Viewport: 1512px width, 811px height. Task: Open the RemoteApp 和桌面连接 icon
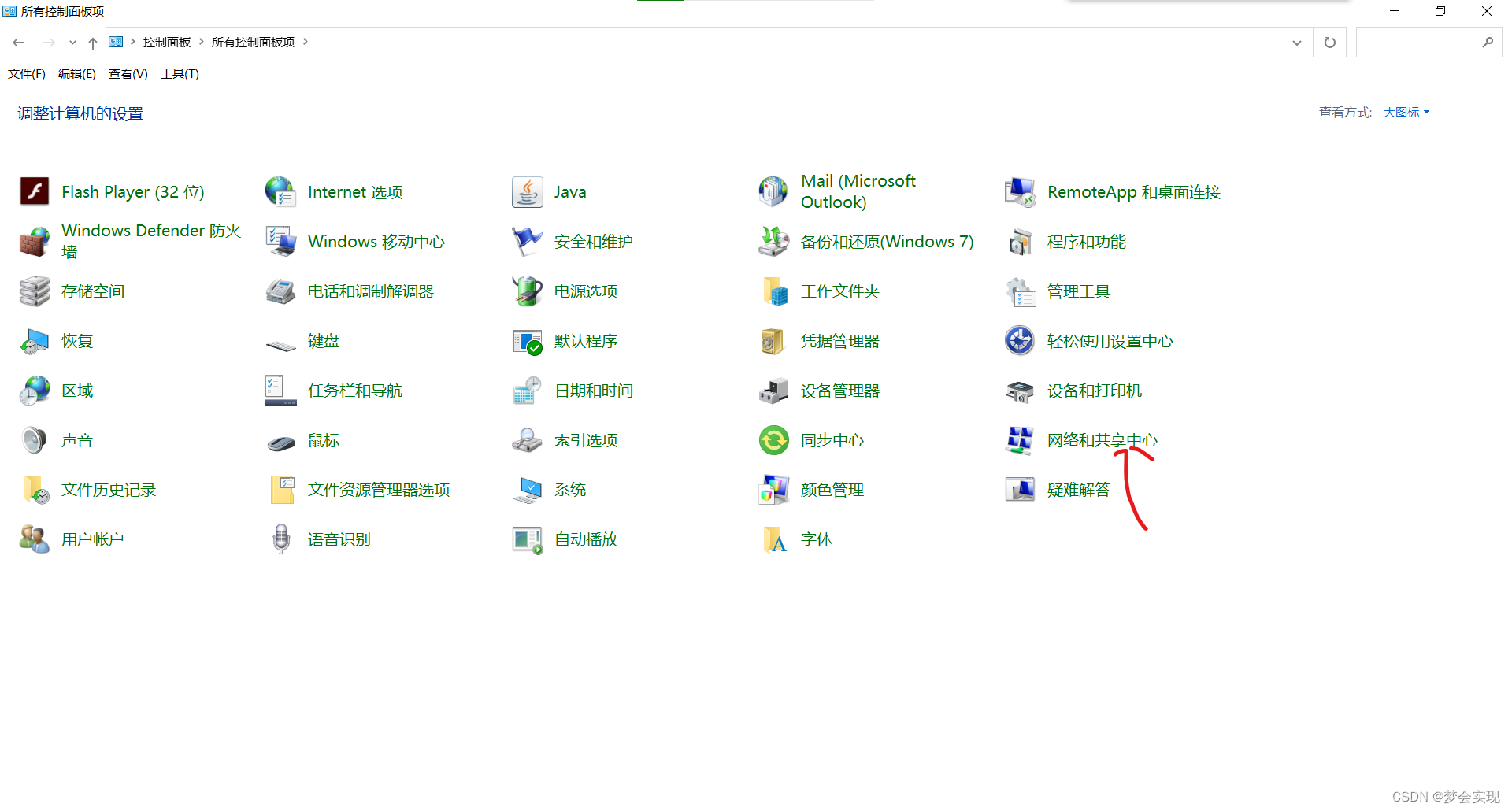[1021, 191]
